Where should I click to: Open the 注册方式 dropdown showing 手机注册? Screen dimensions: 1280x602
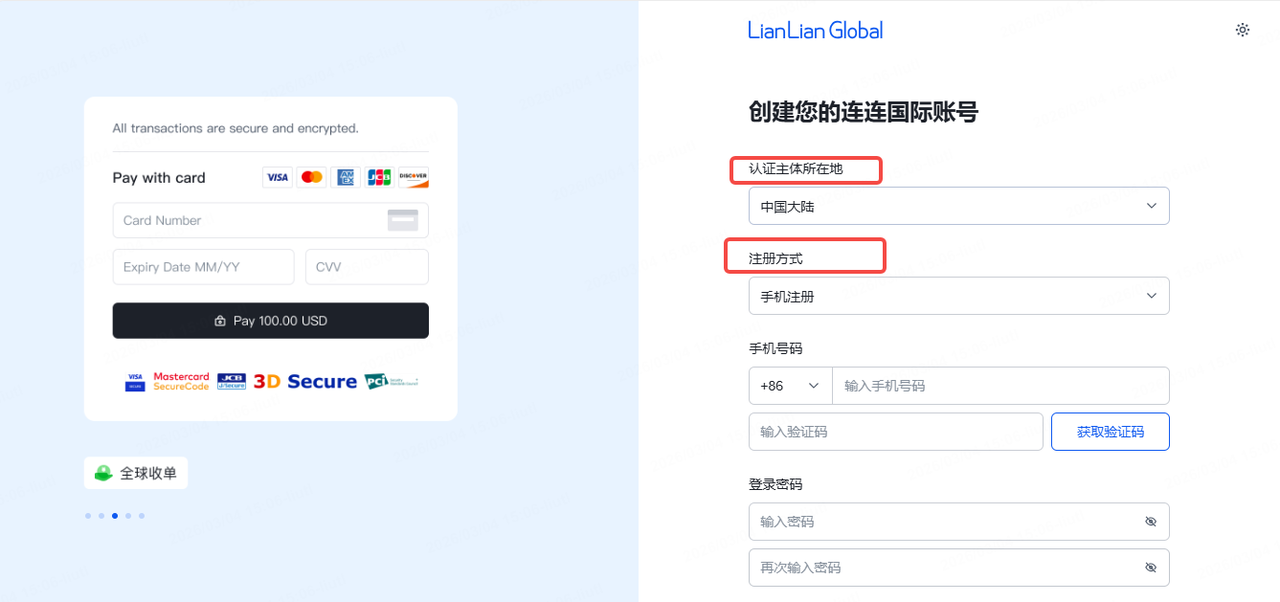959,296
